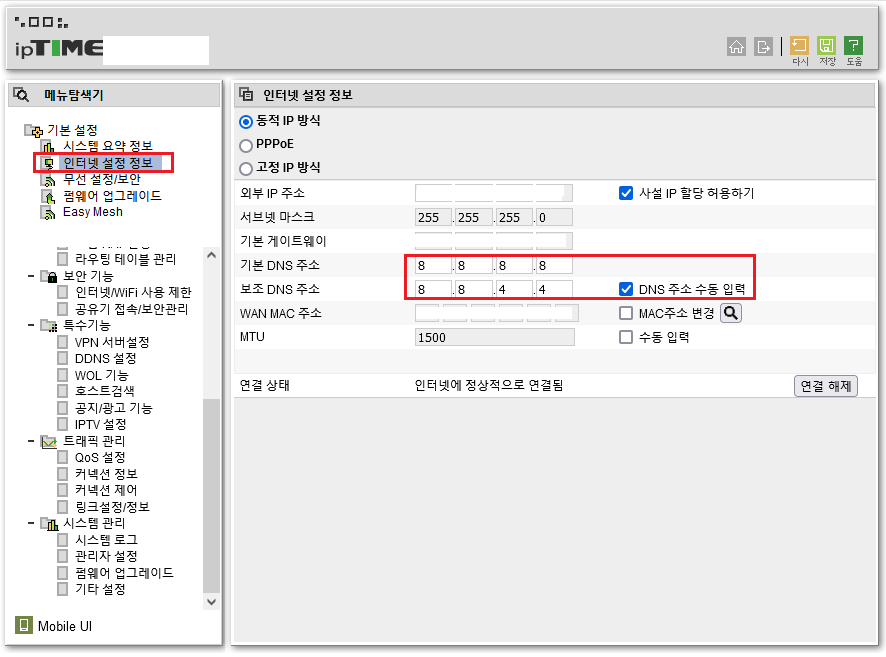This screenshot has height=657, width=886.
Task: Click the menu tree scrollbar down arrow
Action: click(211, 602)
